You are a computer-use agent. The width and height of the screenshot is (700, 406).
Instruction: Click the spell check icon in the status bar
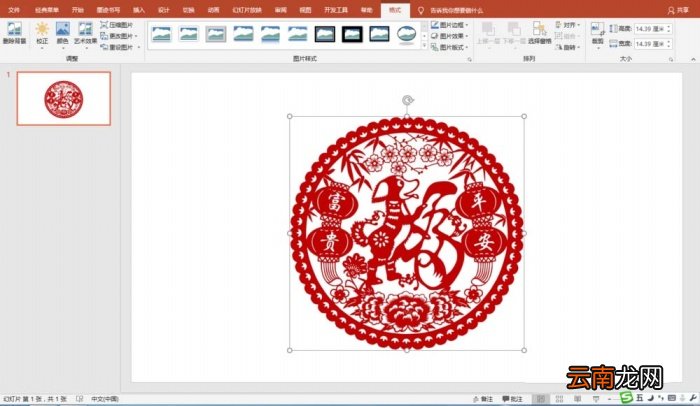point(79,399)
